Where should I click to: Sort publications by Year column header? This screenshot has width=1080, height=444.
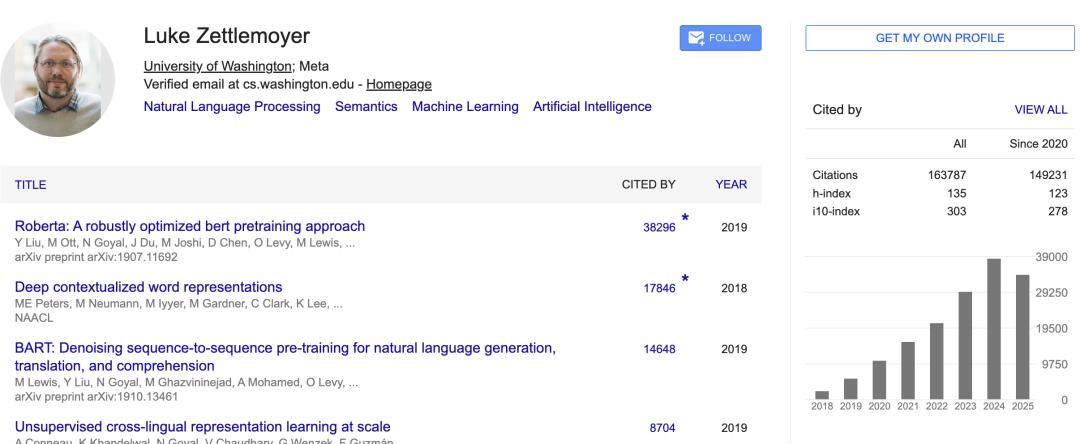point(731,184)
